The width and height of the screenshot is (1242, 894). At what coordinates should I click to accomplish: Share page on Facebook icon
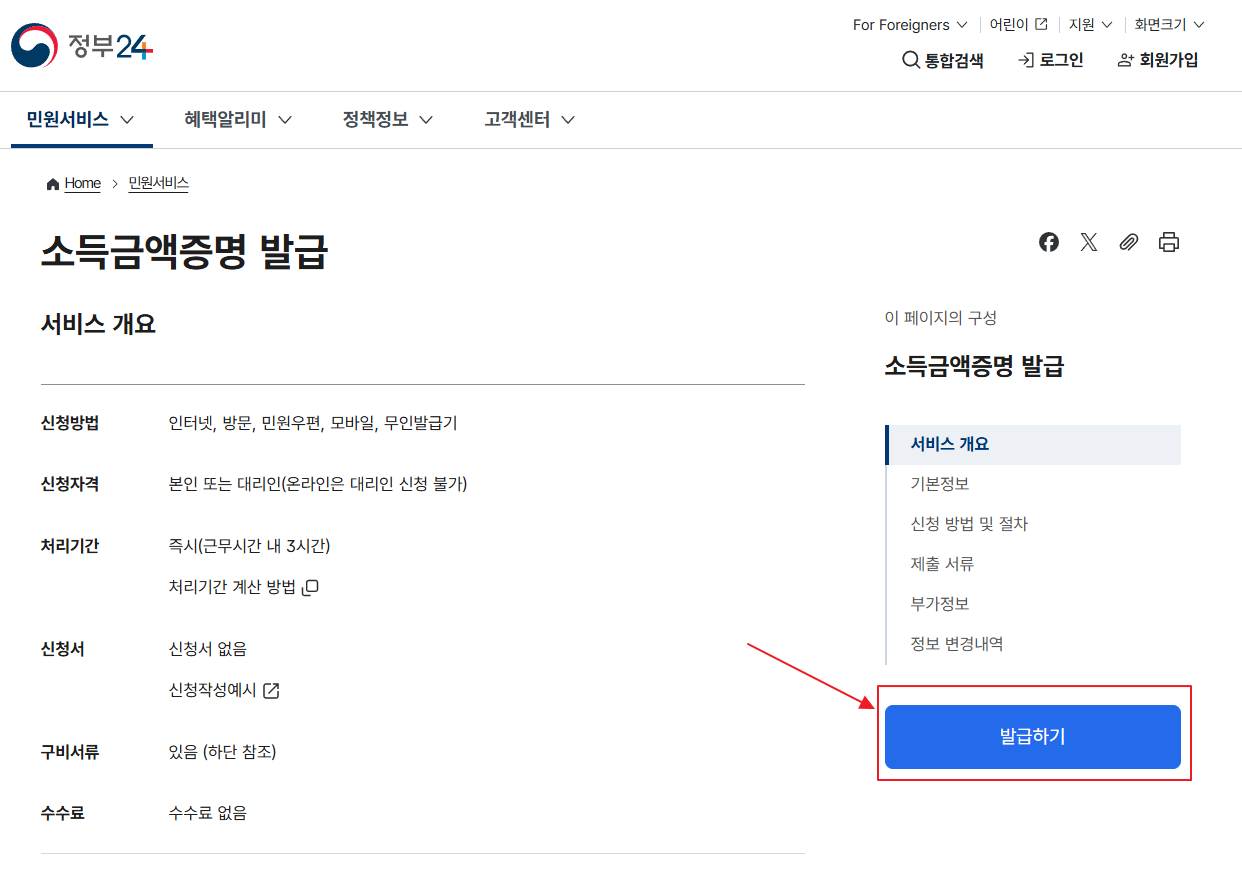pyautogui.click(x=1049, y=242)
